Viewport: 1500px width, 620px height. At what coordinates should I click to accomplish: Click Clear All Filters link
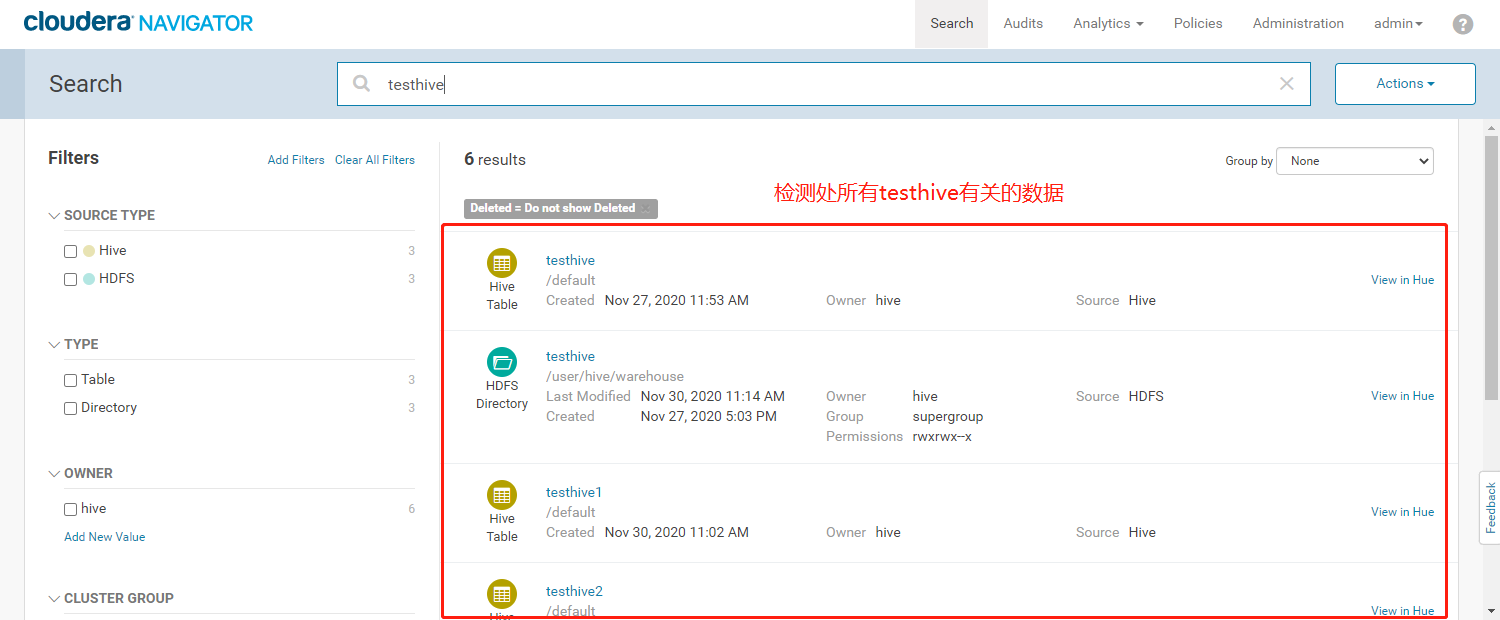375,160
